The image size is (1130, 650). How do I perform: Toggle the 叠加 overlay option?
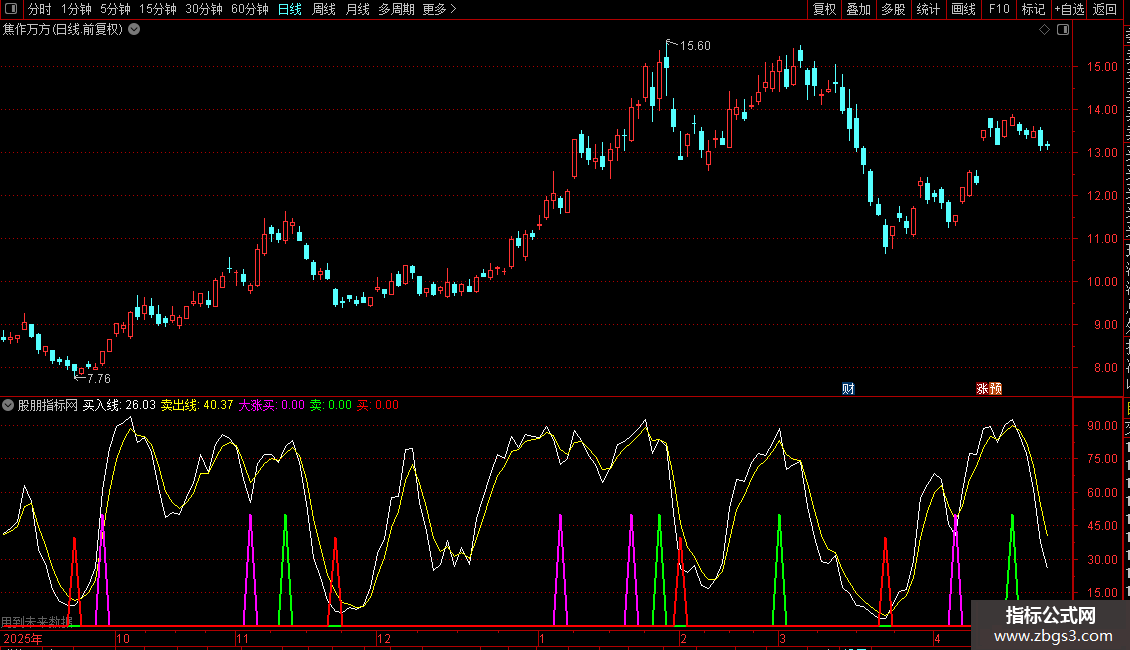858,9
